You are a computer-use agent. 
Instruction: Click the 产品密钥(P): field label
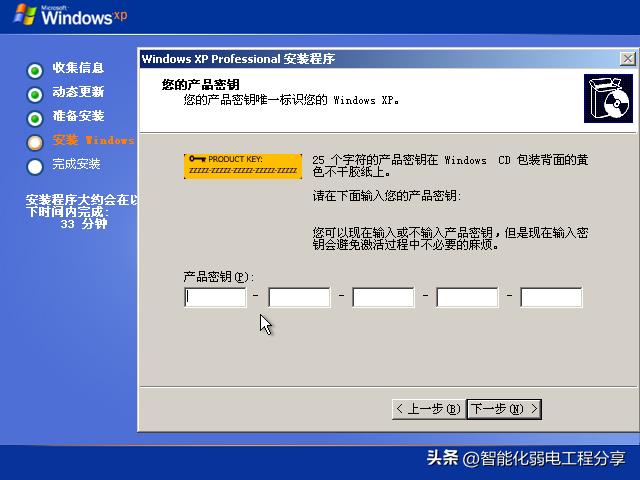219,277
